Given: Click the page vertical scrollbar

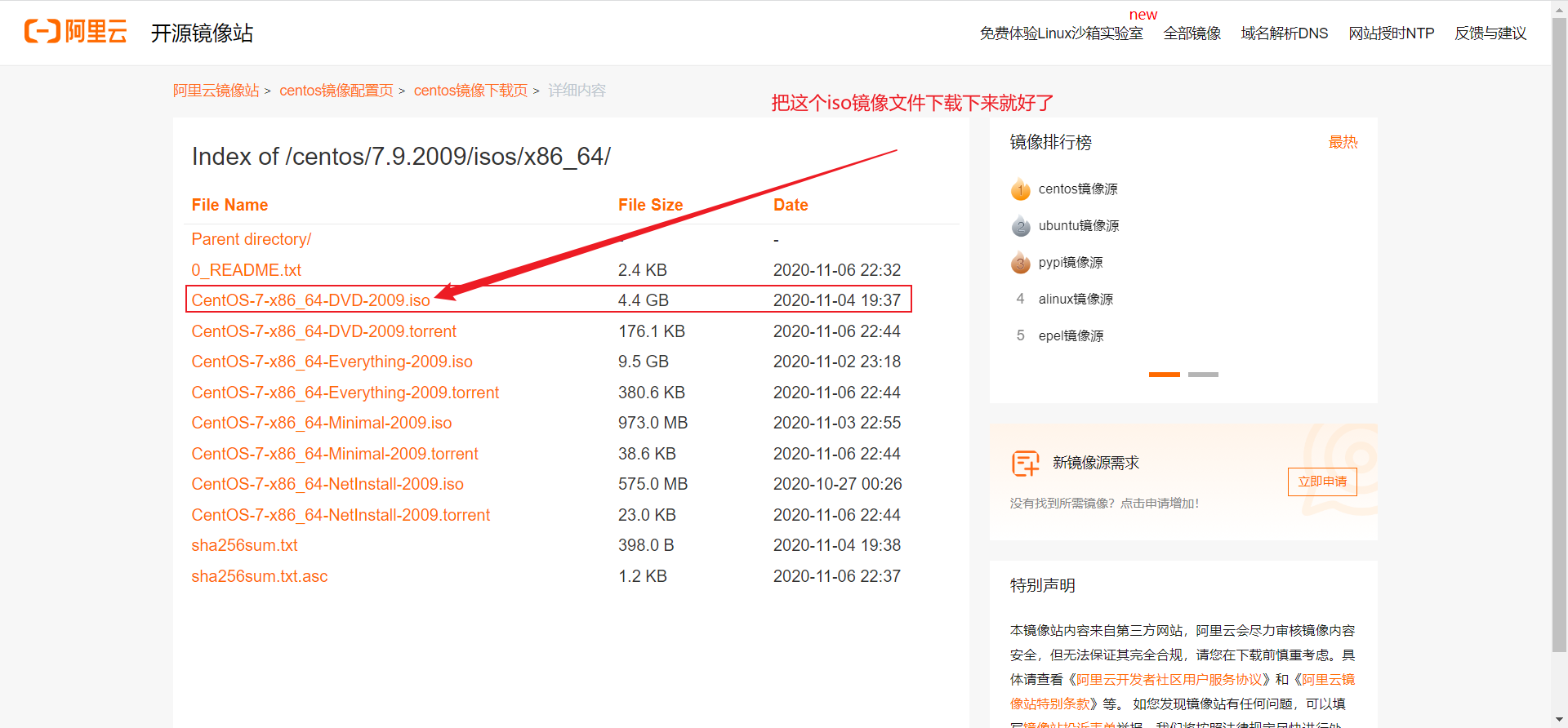Looking at the screenshot, I should tap(1559, 335).
